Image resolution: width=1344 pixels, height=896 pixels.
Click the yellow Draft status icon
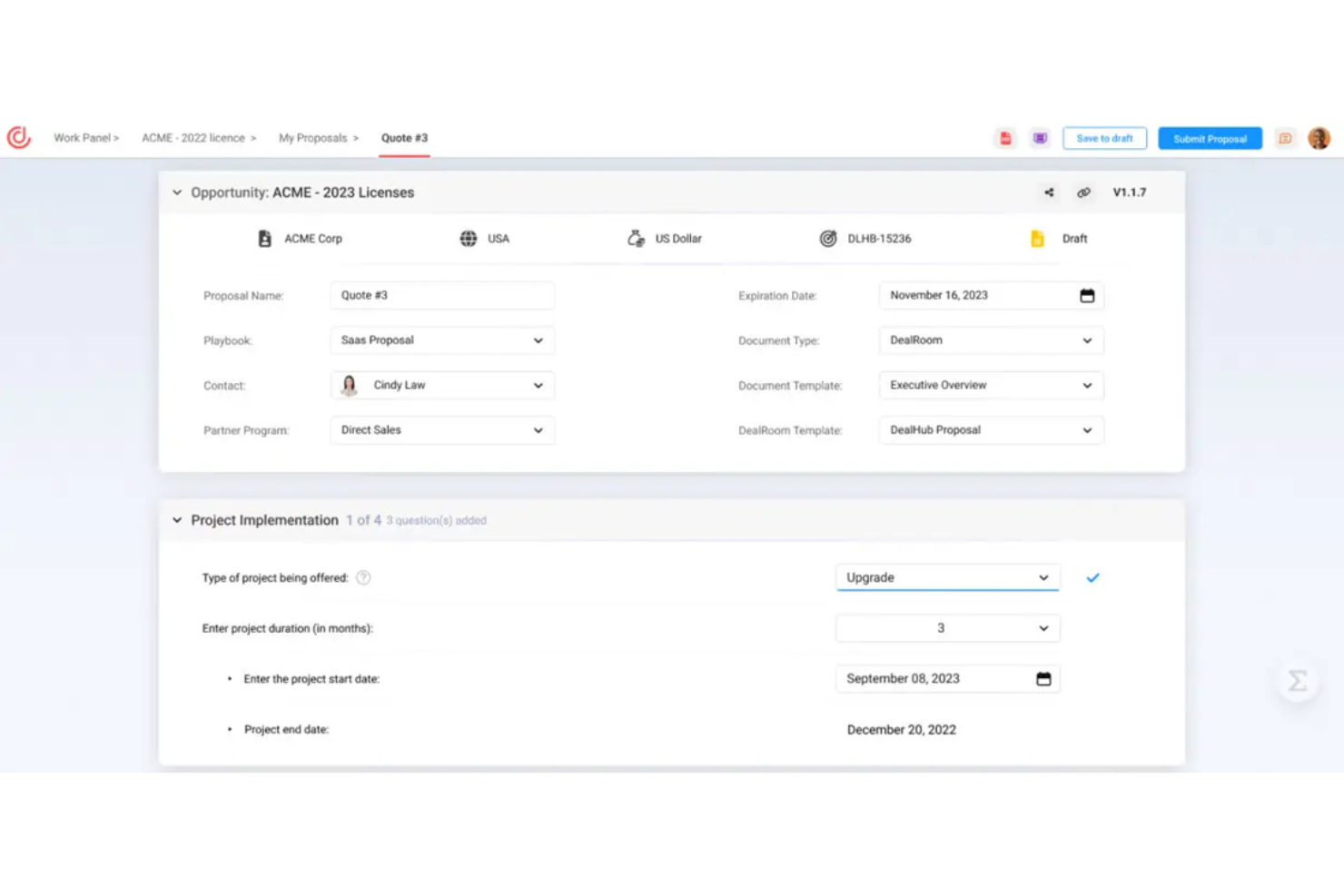tap(1037, 239)
